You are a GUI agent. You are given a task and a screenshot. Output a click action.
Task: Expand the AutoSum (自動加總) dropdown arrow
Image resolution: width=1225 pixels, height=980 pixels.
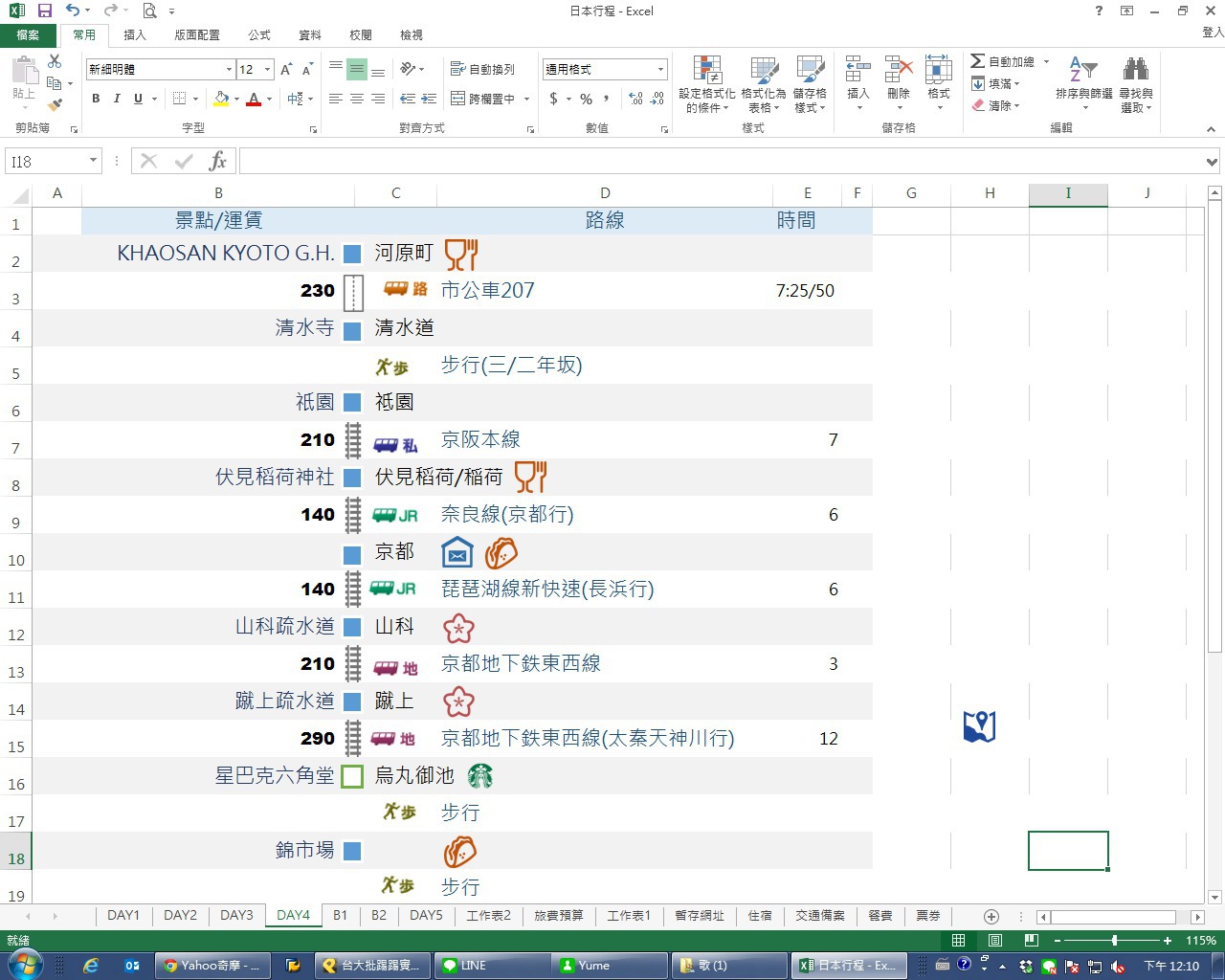[1046, 61]
